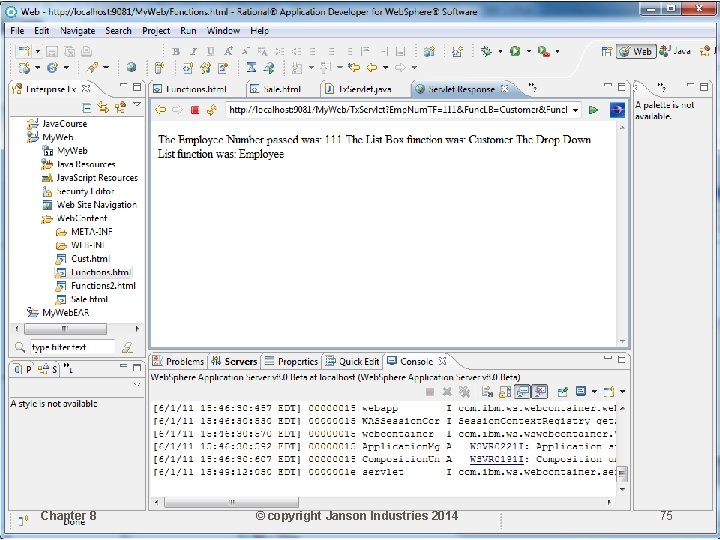The image size is (720, 540).
Task: Click the Refresh page icon in browser
Action: pyautogui.click(x=212, y=110)
